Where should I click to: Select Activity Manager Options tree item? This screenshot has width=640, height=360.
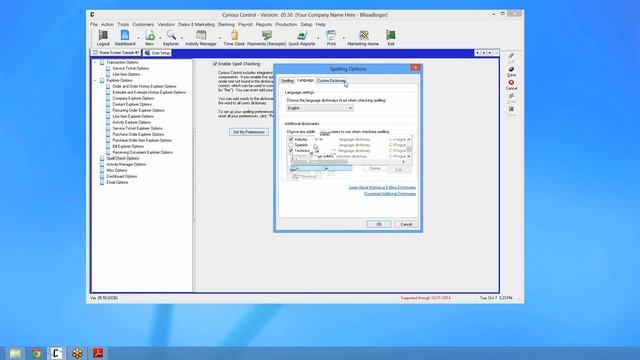coord(126,164)
